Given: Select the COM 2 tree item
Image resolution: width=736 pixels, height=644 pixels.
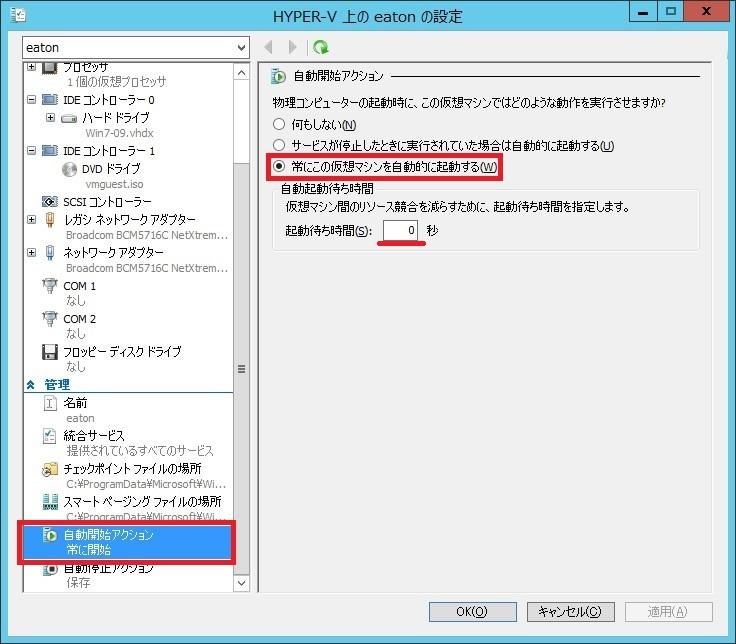Looking at the screenshot, I should pyautogui.click(x=79, y=319).
